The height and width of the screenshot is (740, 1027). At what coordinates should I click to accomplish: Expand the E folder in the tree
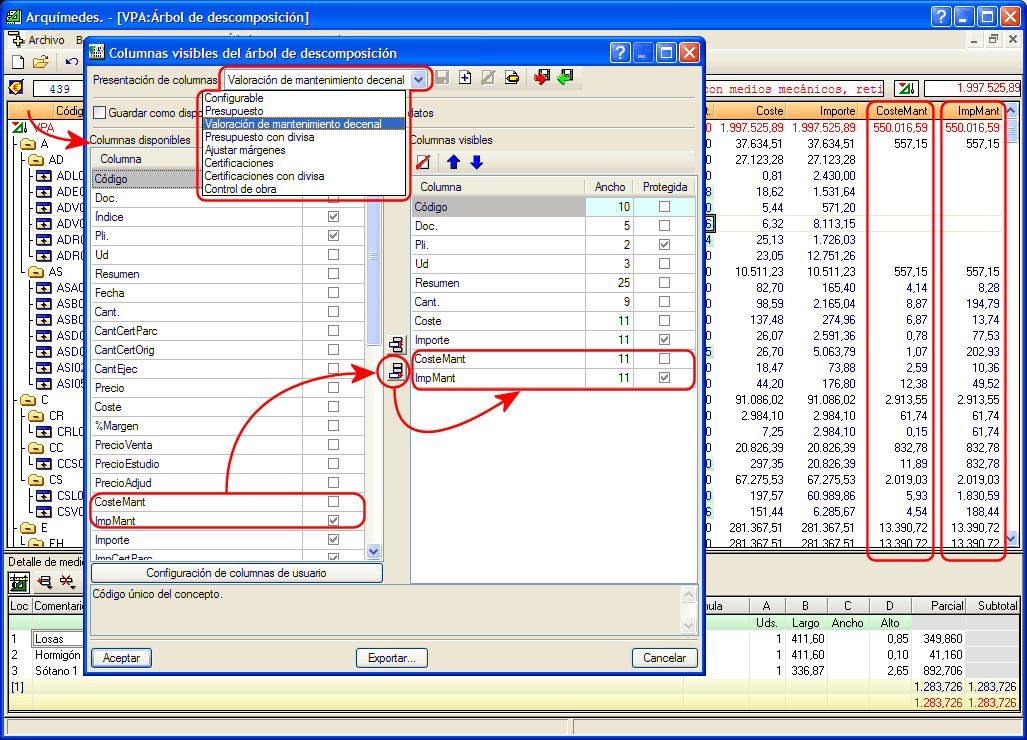point(28,528)
